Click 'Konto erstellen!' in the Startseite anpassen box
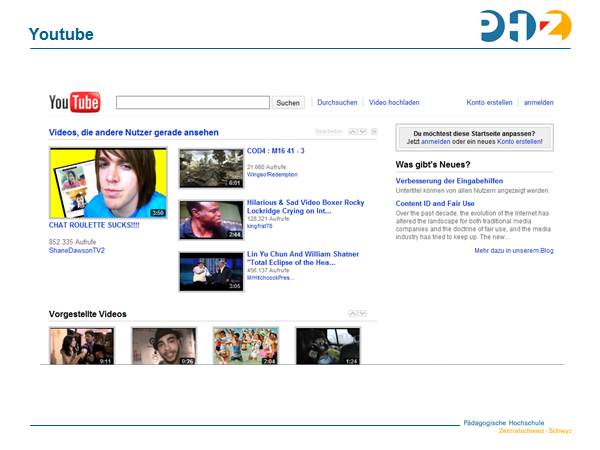The width and height of the screenshot is (600, 450). (520, 142)
